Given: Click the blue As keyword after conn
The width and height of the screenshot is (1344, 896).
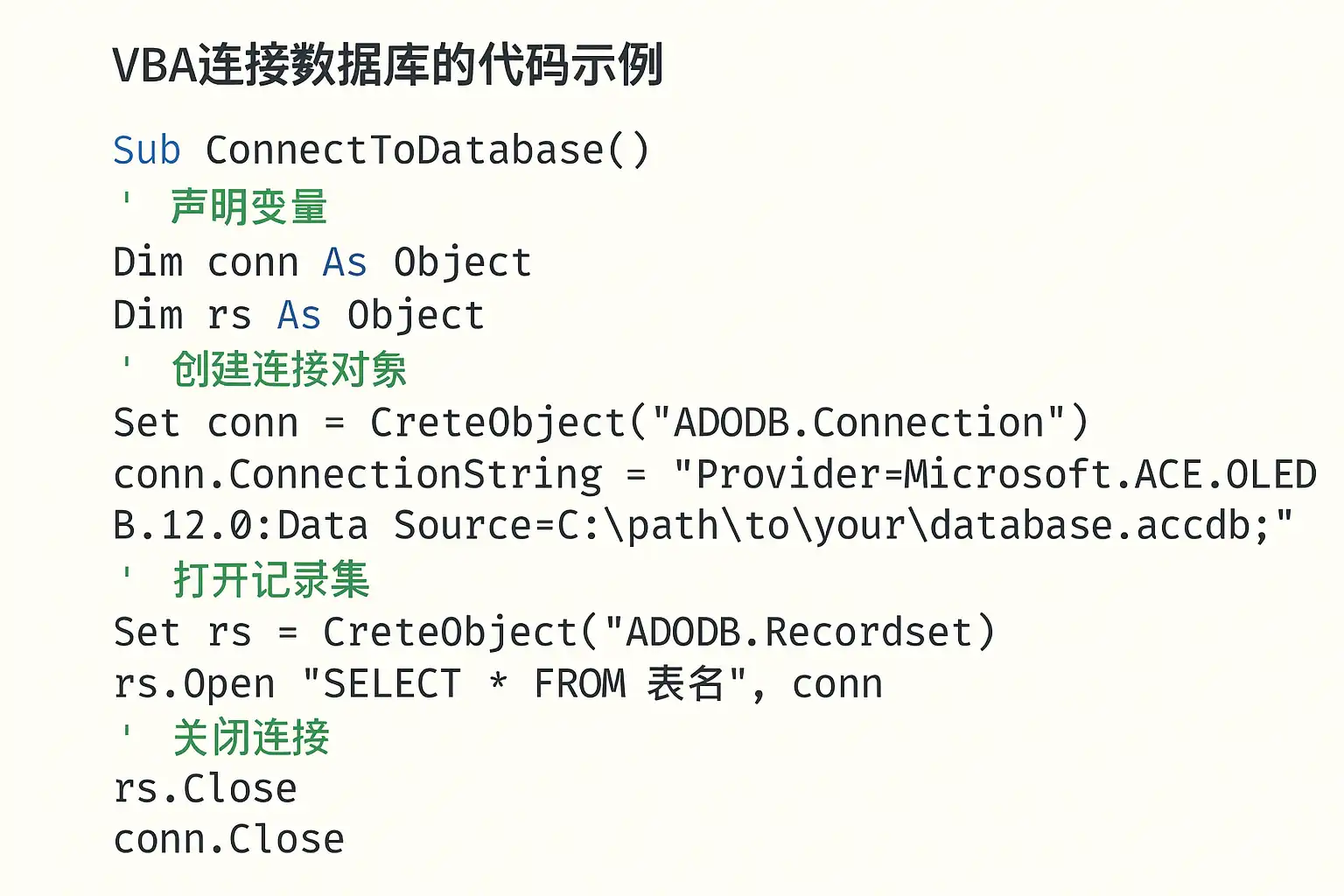Looking at the screenshot, I should point(345,262).
